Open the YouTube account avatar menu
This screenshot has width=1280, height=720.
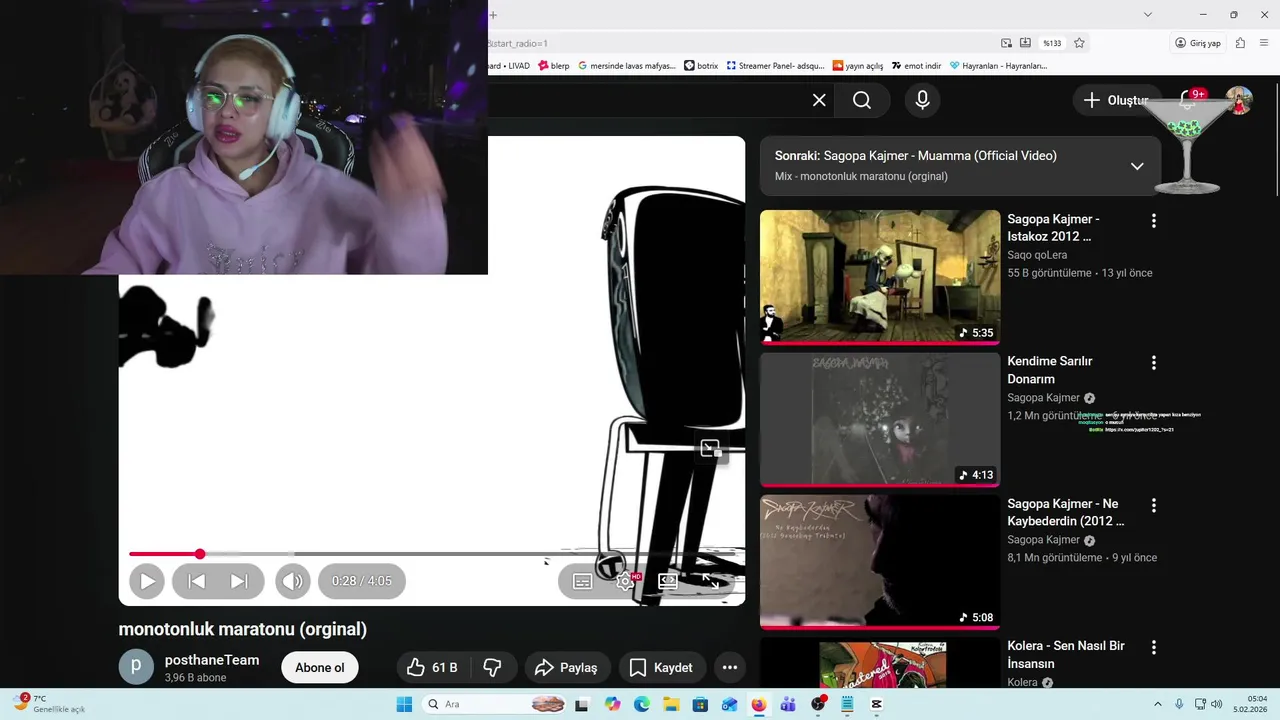[x=1239, y=100]
